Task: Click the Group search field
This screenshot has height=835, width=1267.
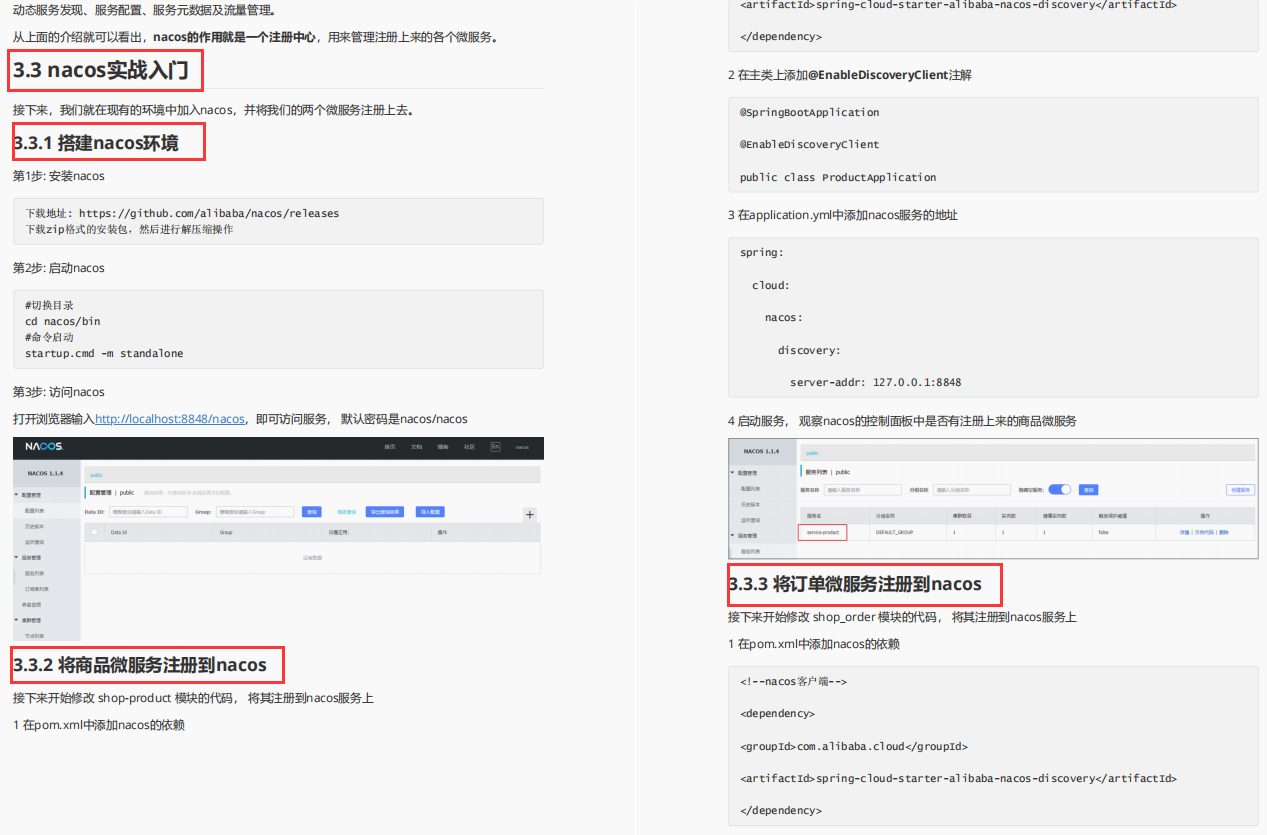Action: pos(255,512)
